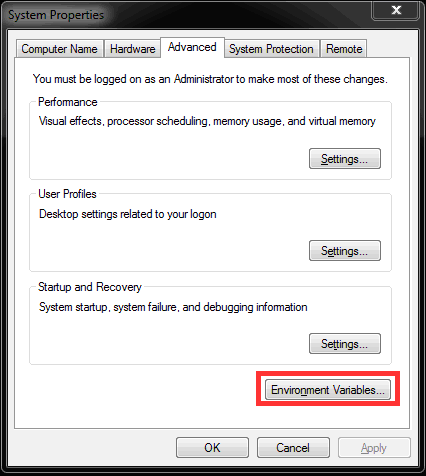
Task: Close the System Properties window
Action: click(396, 10)
